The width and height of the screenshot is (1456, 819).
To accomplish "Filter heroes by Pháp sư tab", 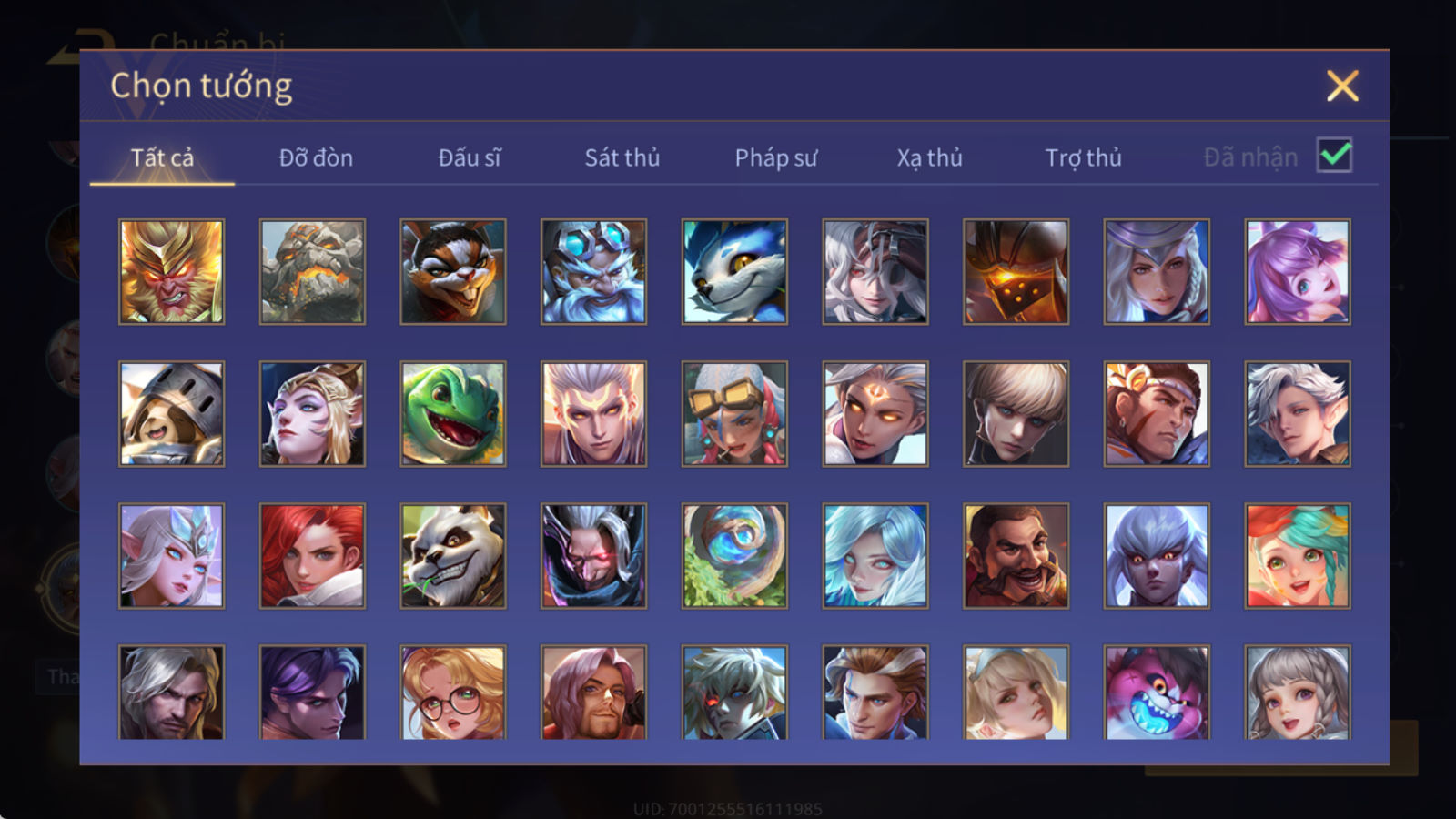I will pos(776,157).
